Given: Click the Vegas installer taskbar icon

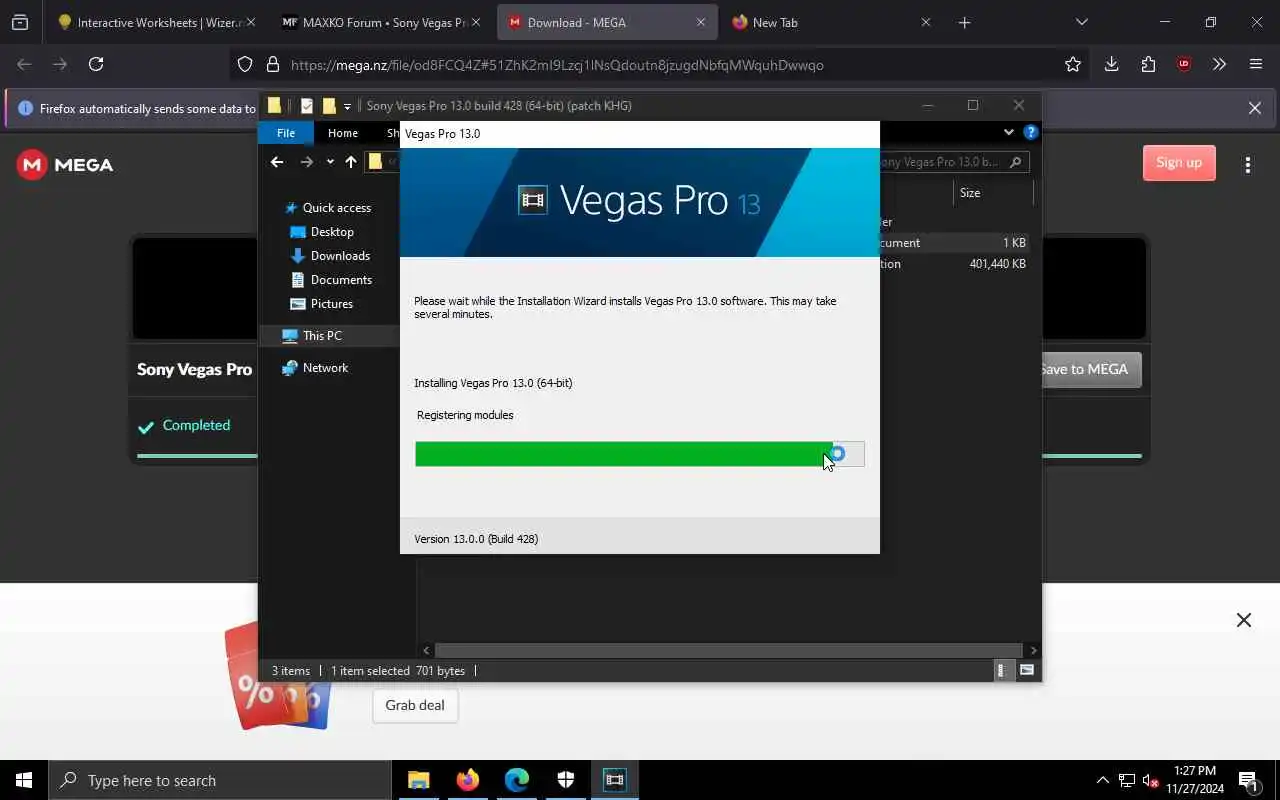Looking at the screenshot, I should 614,780.
